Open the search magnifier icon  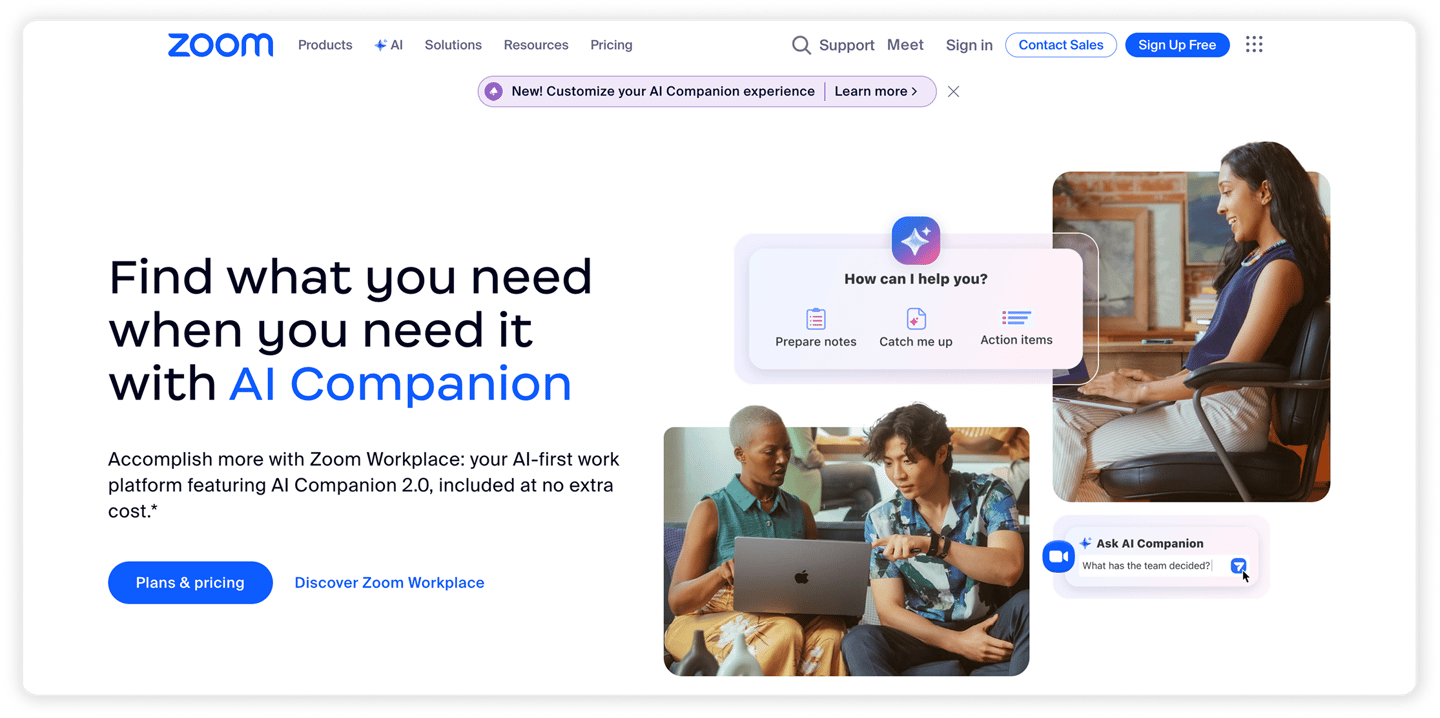point(801,45)
